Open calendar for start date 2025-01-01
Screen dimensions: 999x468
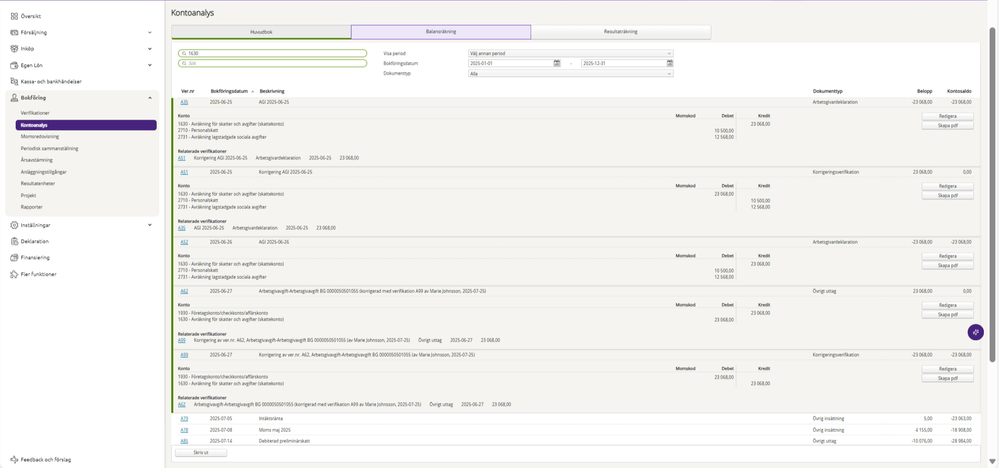556,63
